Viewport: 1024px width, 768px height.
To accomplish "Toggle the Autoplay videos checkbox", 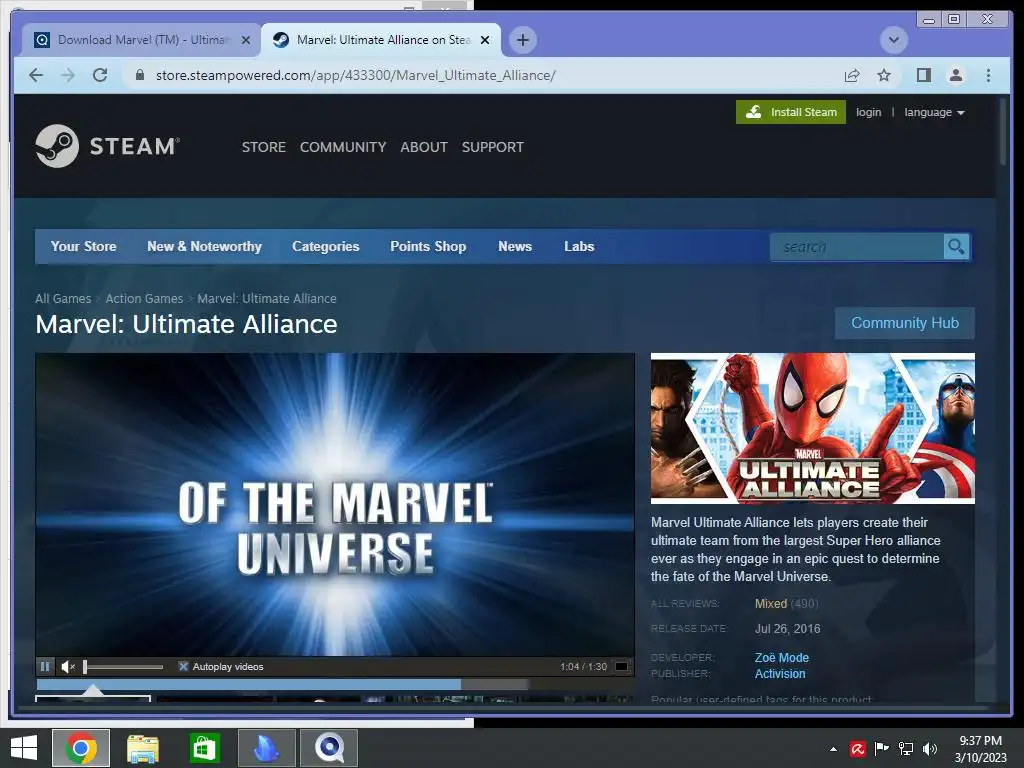I will [x=184, y=667].
